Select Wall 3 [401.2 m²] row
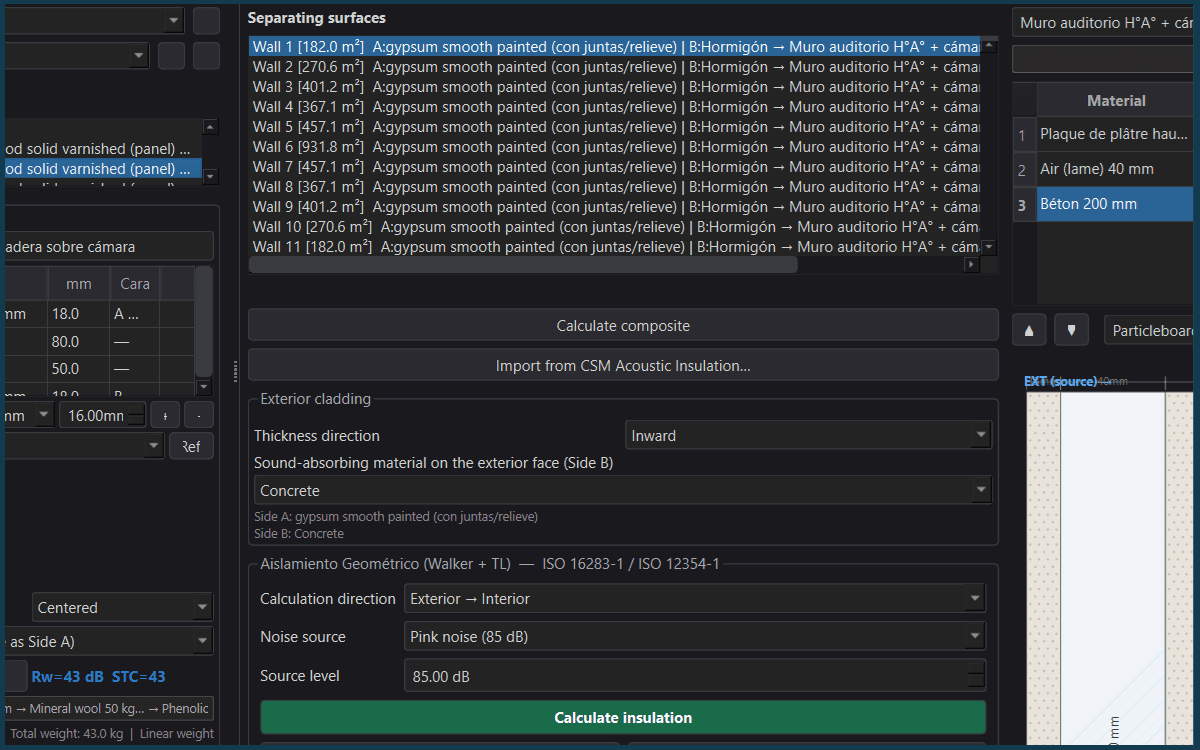This screenshot has width=1200, height=750. pyautogui.click(x=615, y=87)
